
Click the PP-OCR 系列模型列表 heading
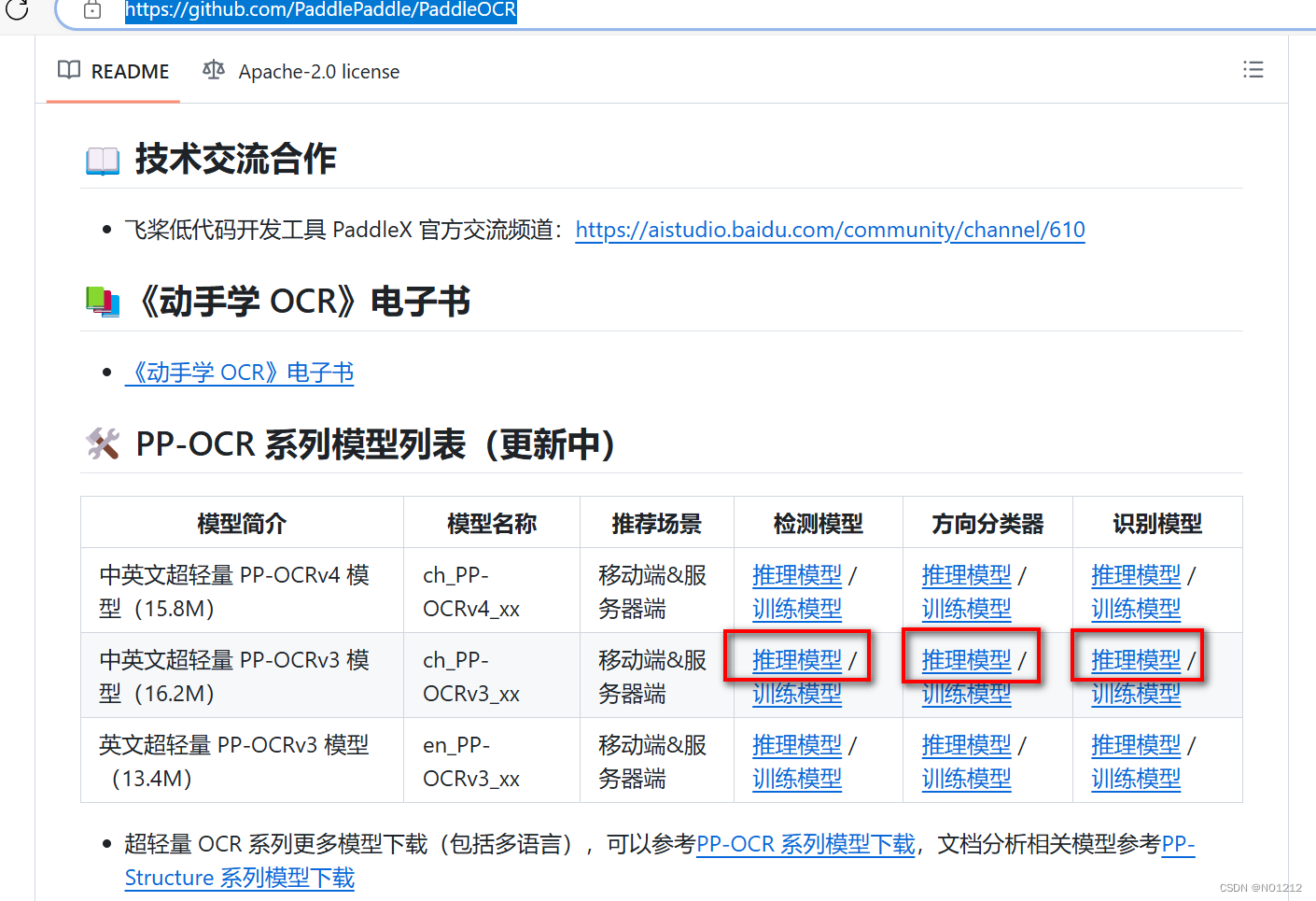point(376,444)
